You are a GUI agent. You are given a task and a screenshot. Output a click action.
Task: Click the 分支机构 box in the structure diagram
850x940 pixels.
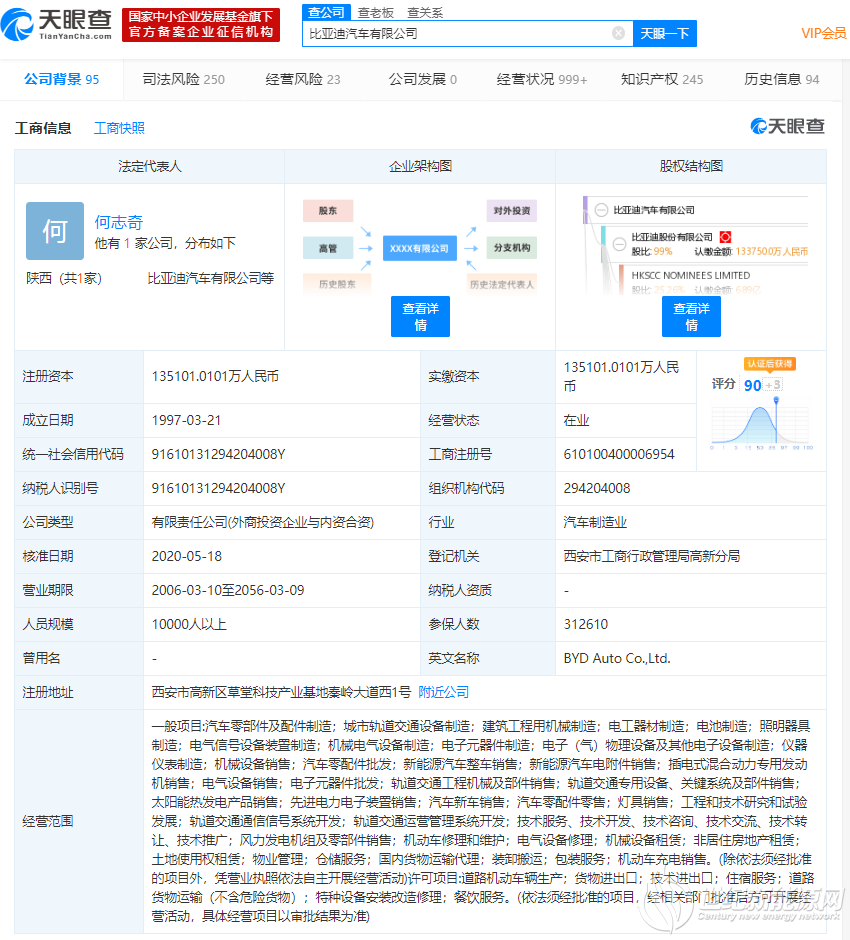click(511, 248)
